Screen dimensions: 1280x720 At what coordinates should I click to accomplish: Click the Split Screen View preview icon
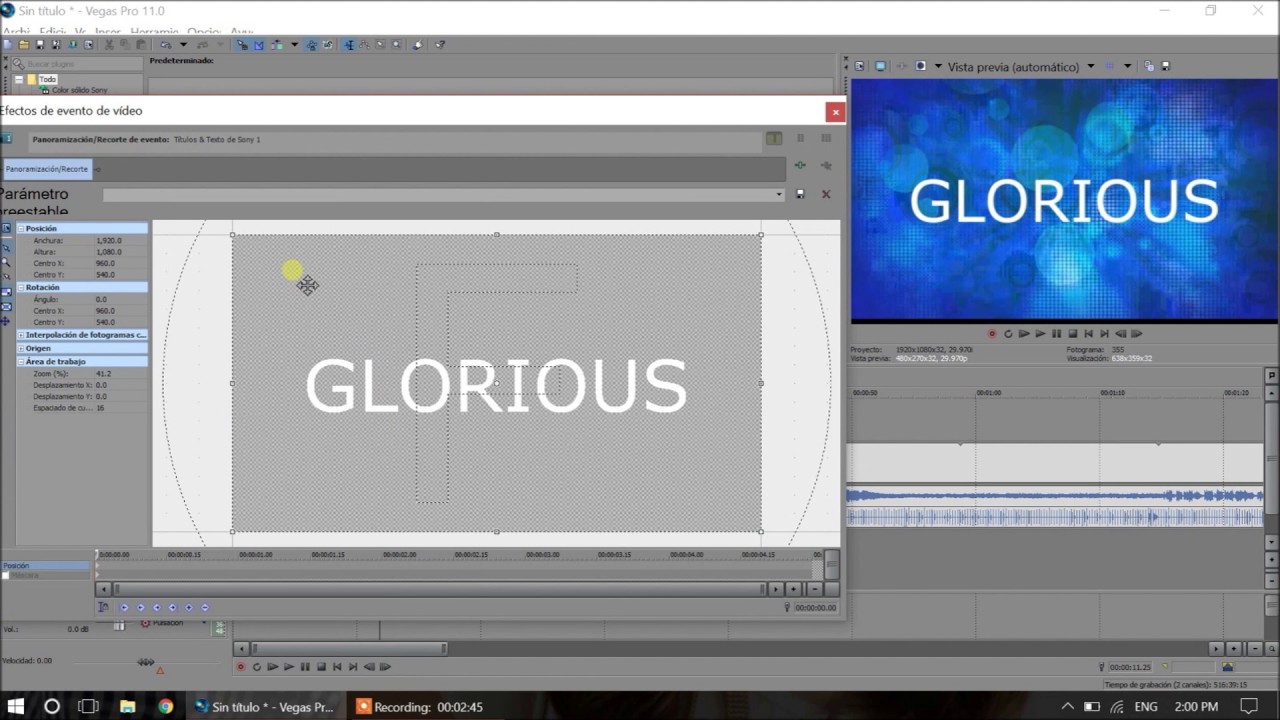tap(920, 66)
